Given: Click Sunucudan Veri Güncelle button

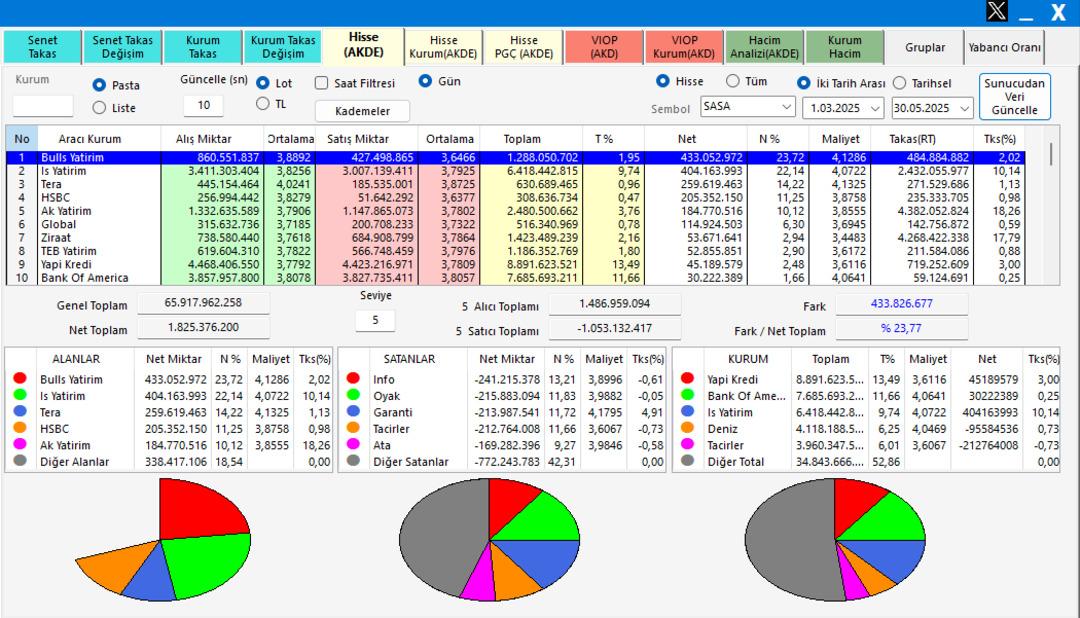Looking at the screenshot, I should 1015,96.
